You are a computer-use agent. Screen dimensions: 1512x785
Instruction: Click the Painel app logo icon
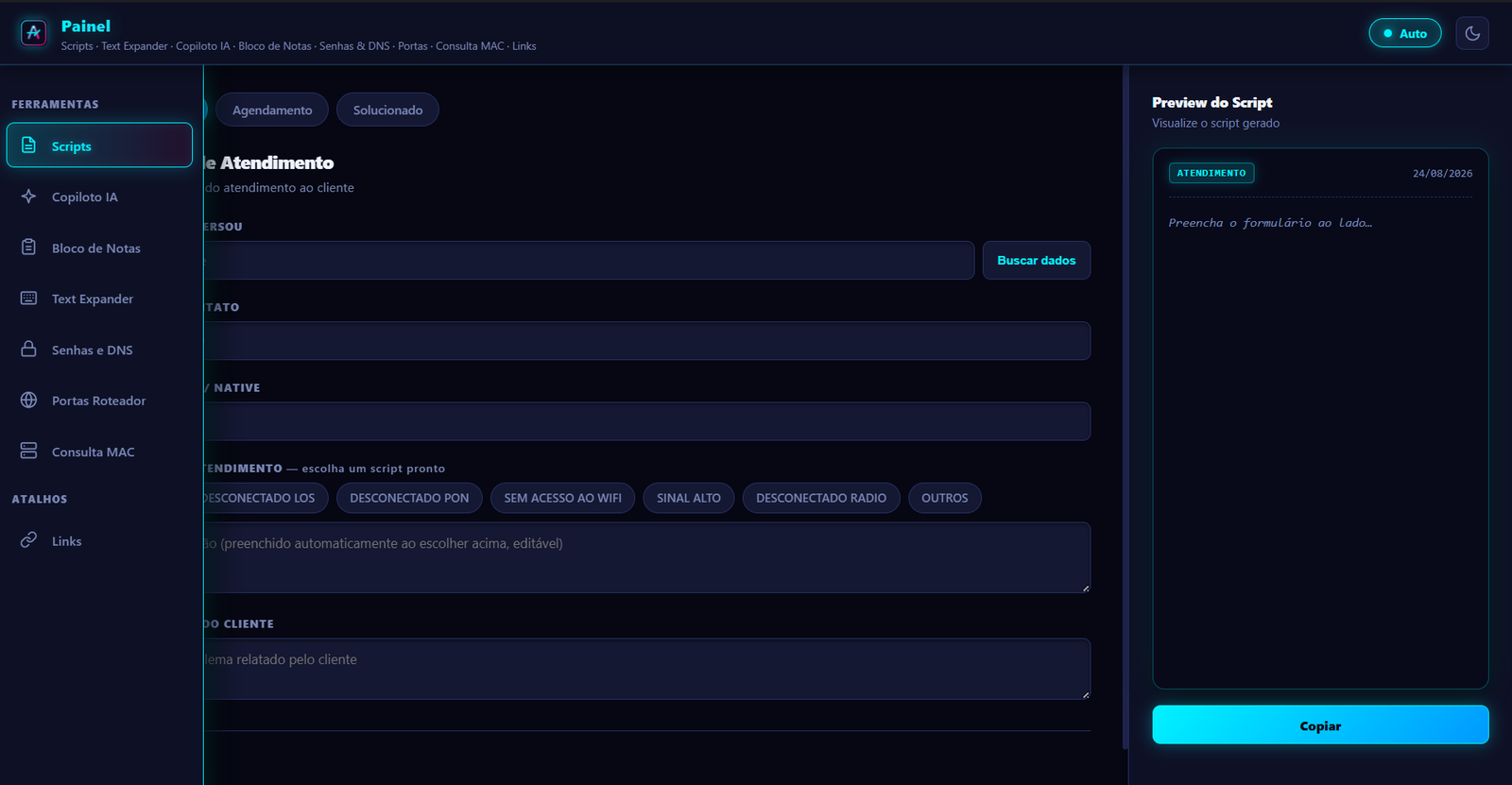click(x=34, y=33)
